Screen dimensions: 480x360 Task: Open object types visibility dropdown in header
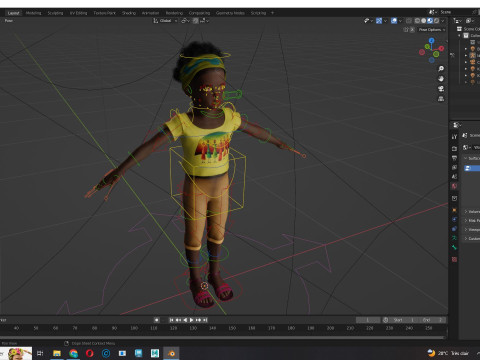(x=368, y=21)
